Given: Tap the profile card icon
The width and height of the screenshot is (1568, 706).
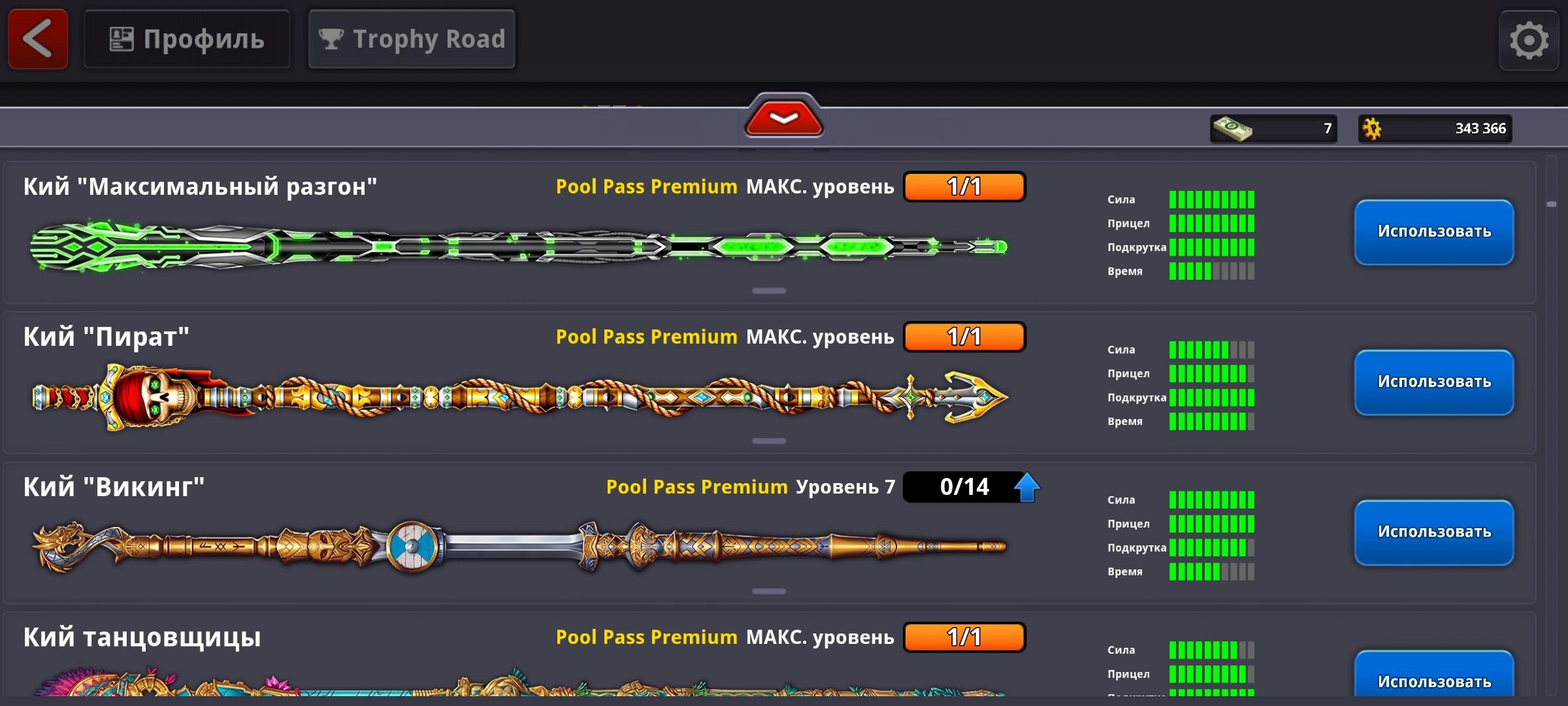Looking at the screenshot, I should point(122,39).
